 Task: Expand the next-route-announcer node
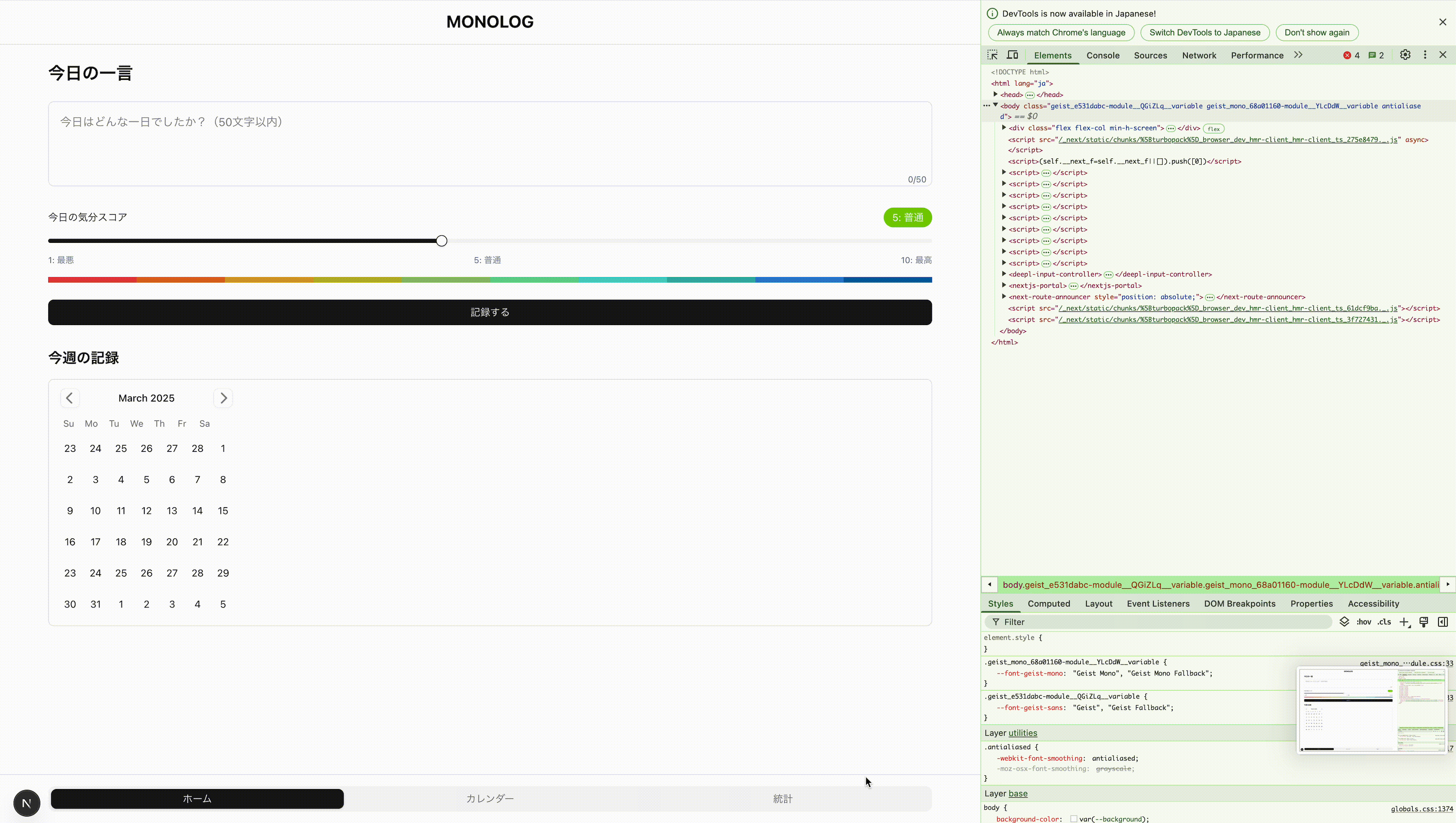pyautogui.click(x=1004, y=297)
